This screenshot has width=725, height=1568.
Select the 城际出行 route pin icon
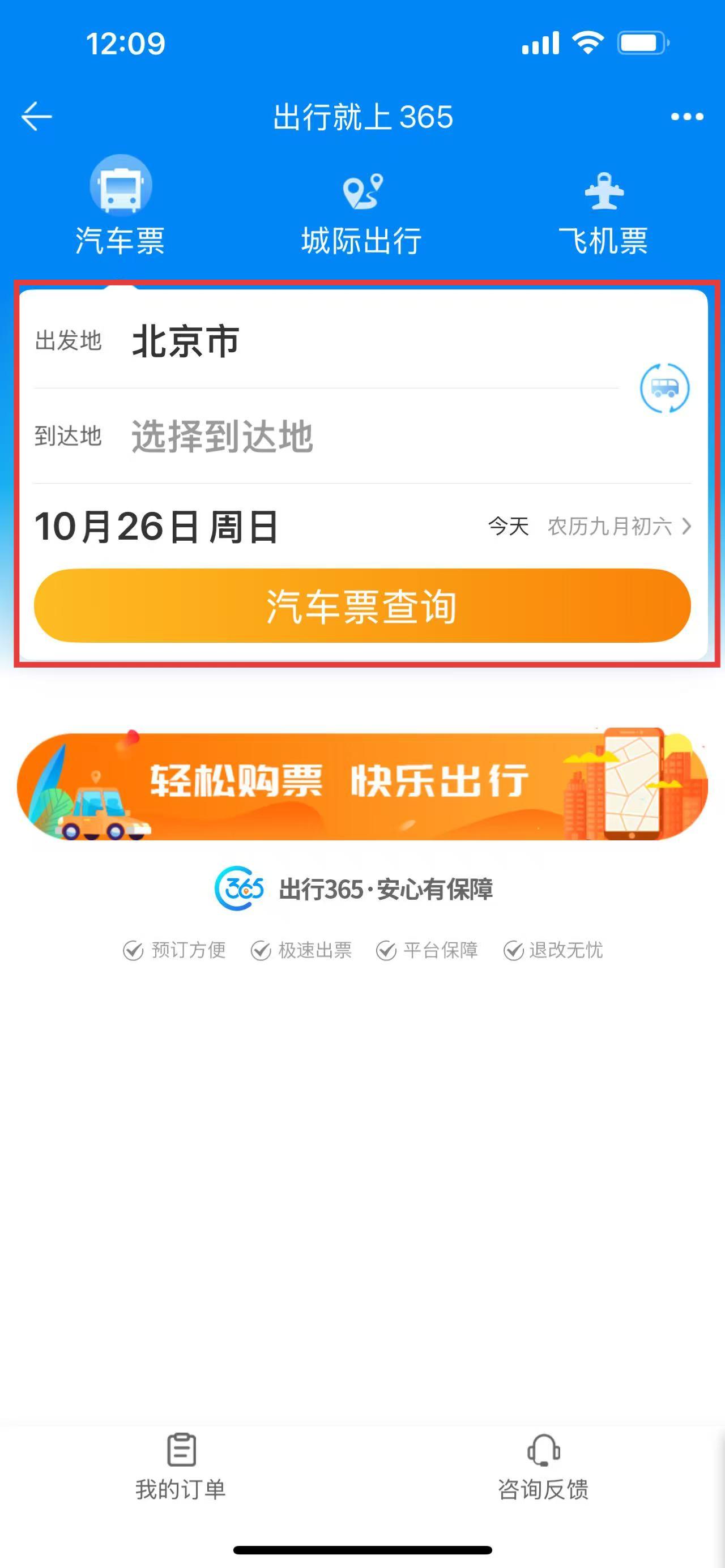click(362, 190)
